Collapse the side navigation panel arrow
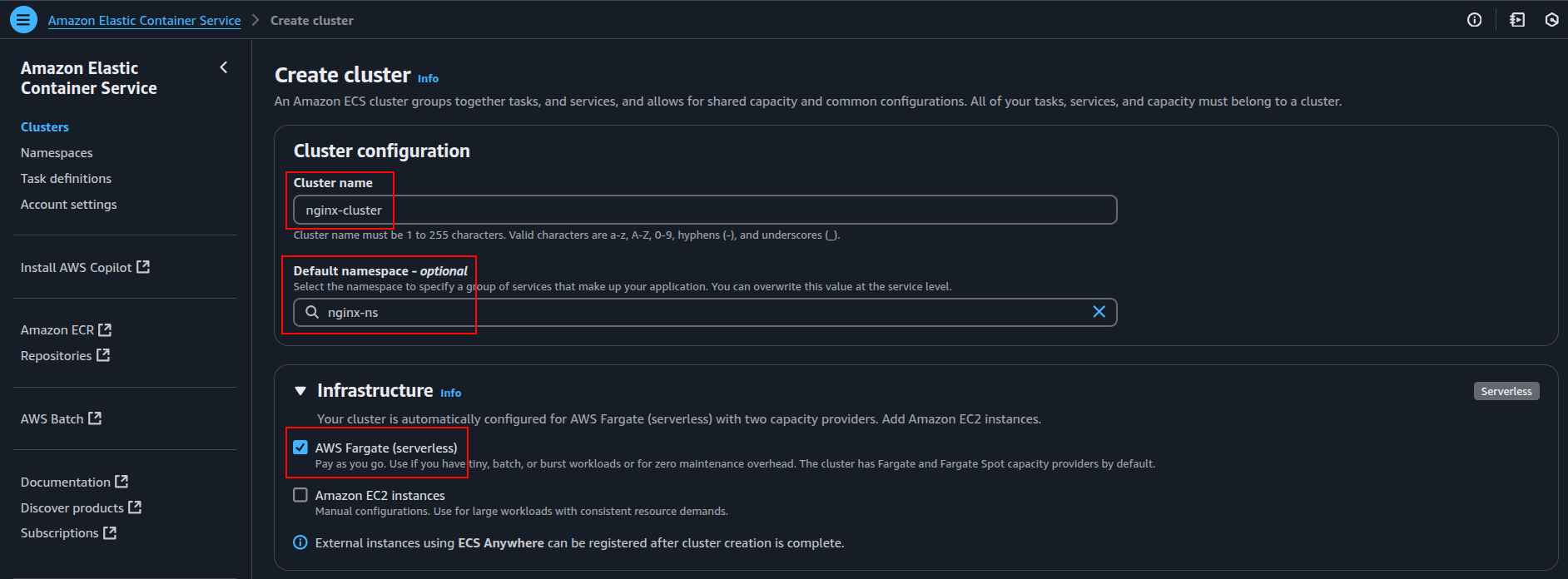 (223, 67)
